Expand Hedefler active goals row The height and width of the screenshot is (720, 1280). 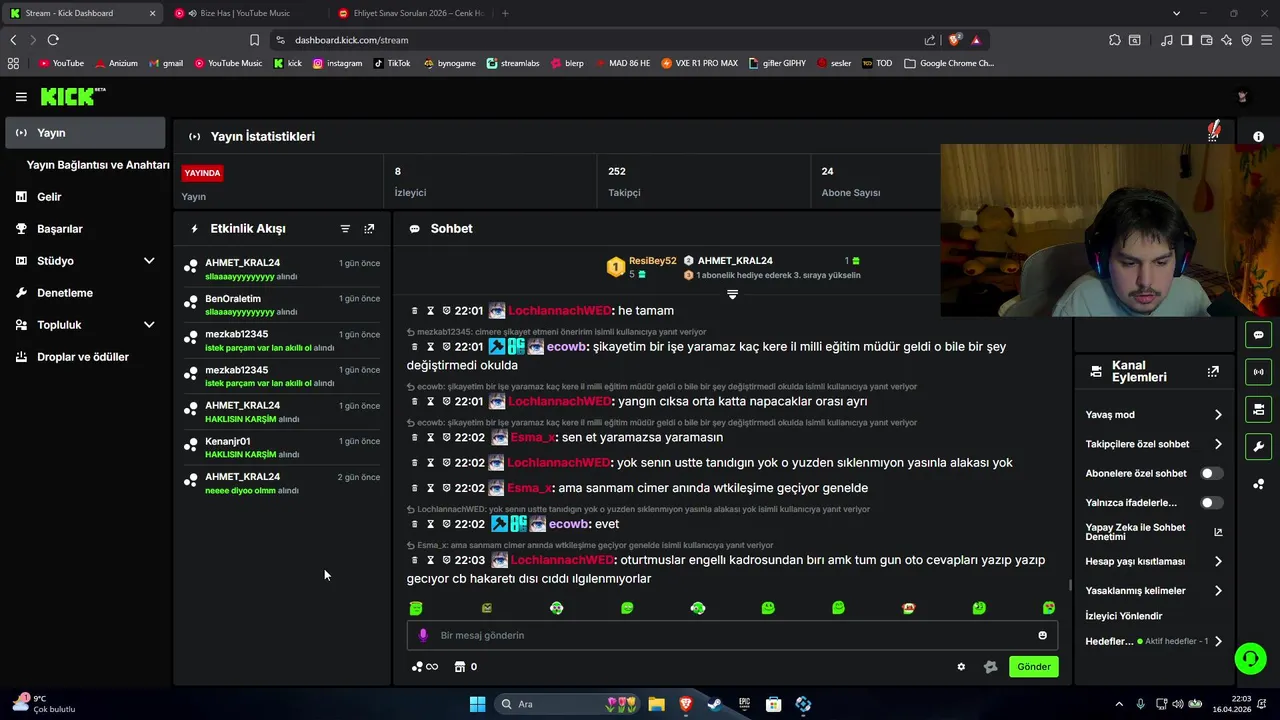coord(1154,641)
